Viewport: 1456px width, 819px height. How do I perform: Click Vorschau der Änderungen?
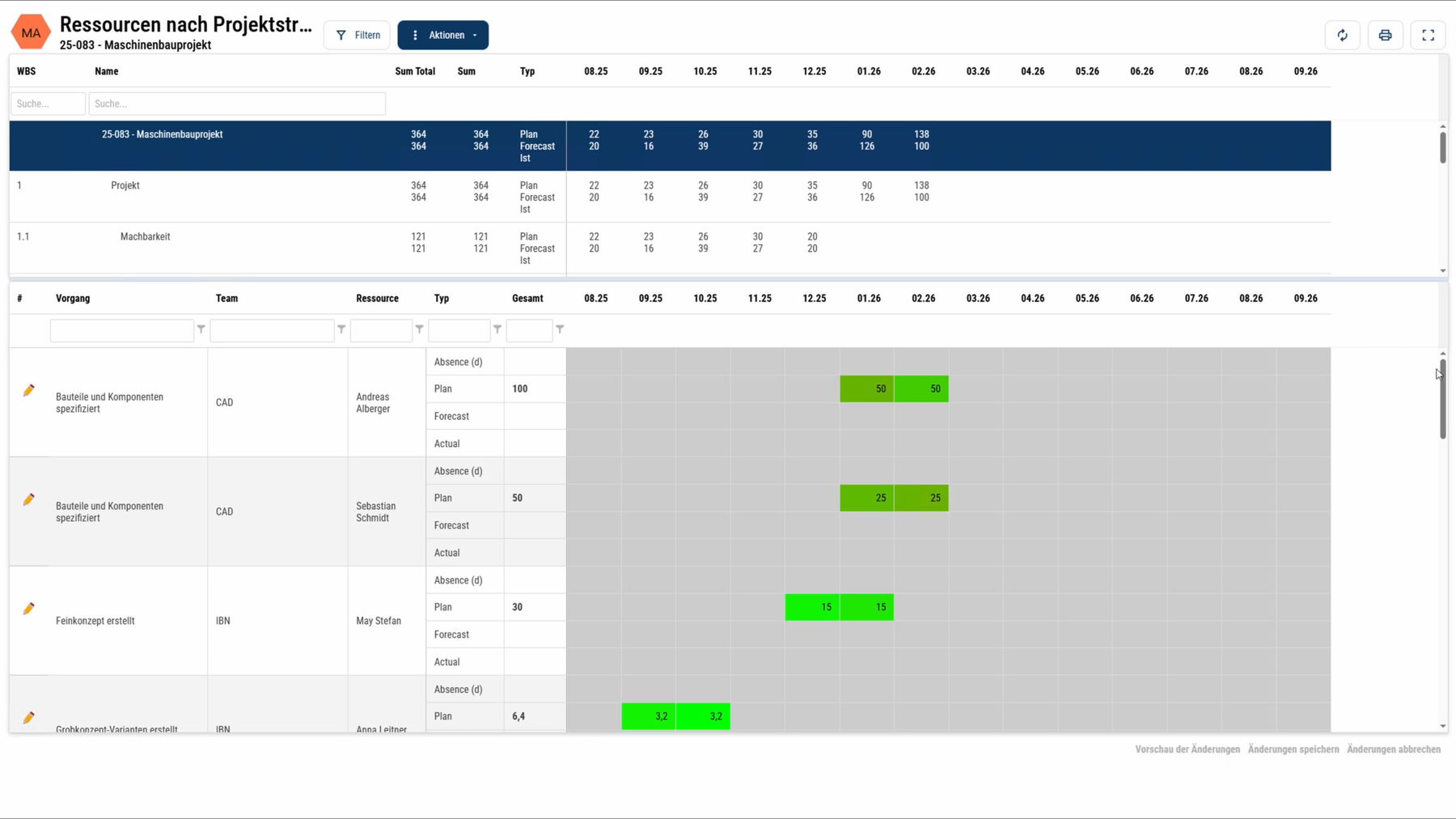coord(1187,749)
